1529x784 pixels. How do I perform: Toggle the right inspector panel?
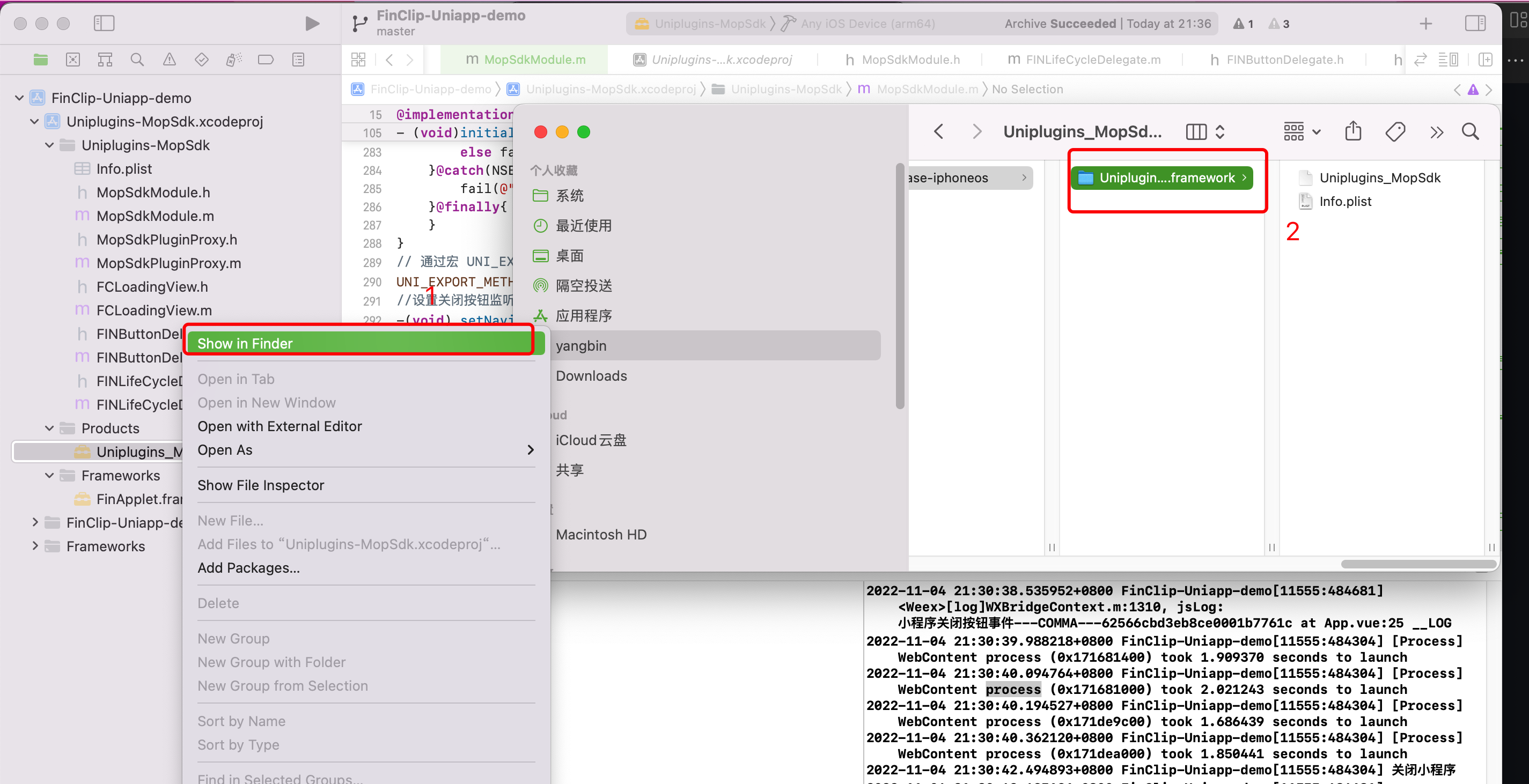1475,24
